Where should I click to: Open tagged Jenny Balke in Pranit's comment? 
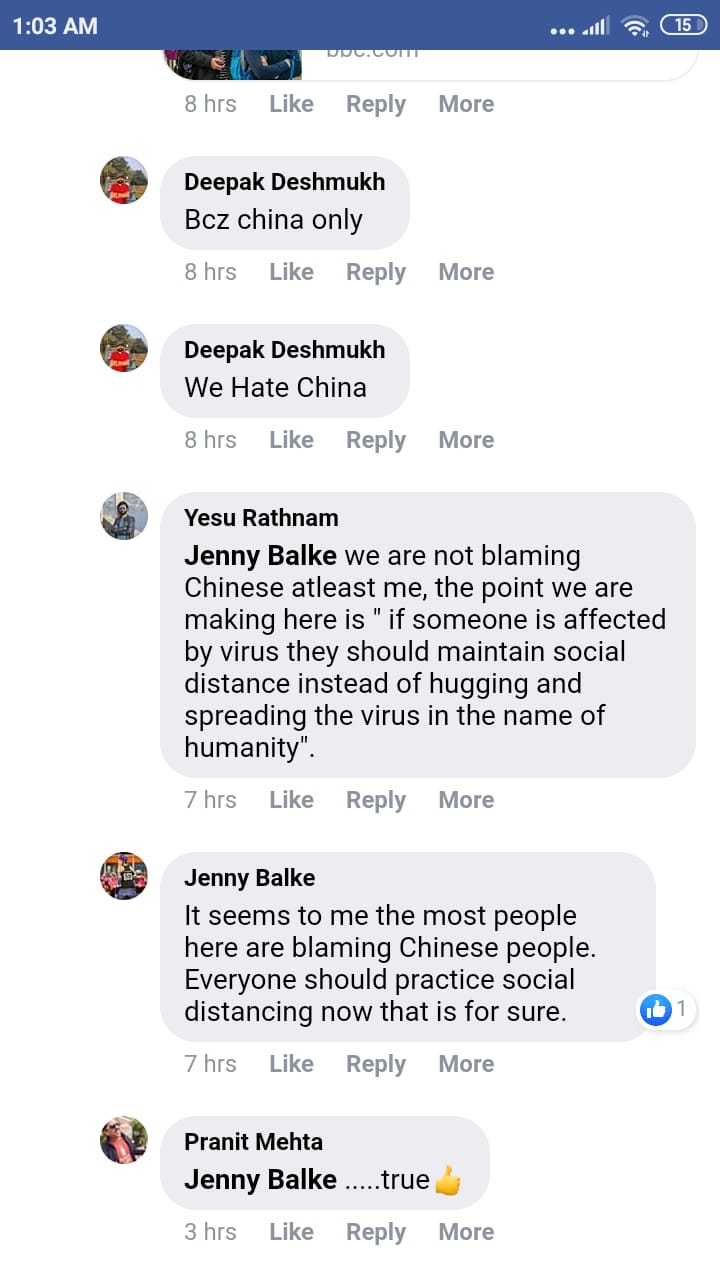[260, 1180]
